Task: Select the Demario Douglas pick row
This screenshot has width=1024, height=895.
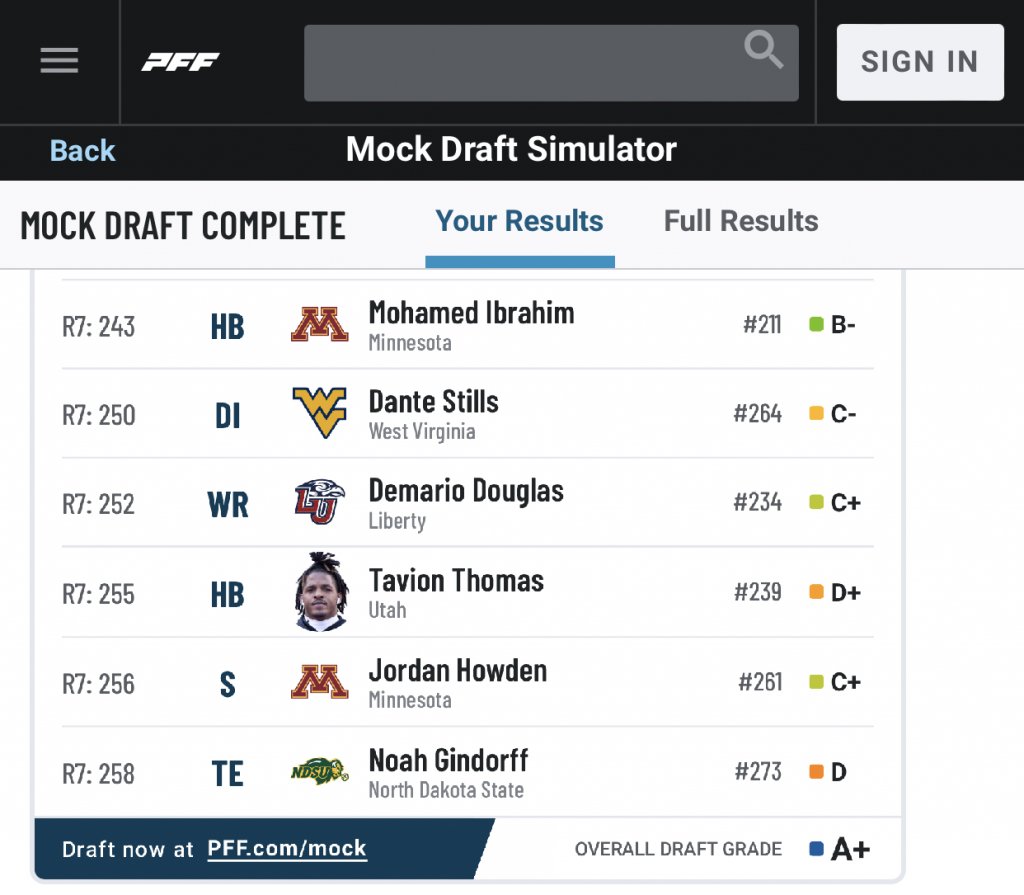Action: tap(468, 502)
